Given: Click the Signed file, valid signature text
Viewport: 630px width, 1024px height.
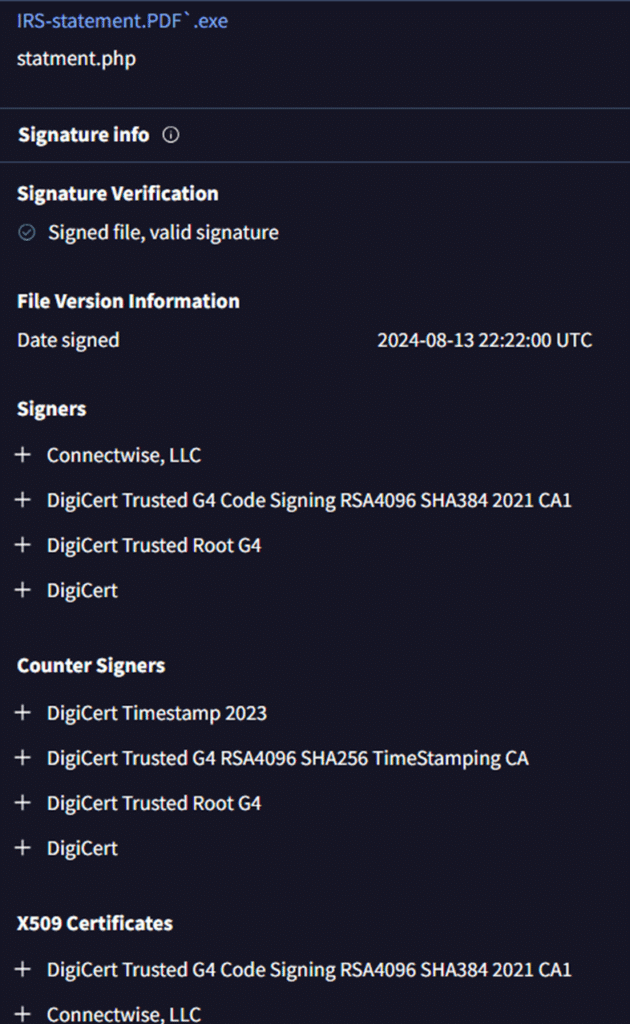Looking at the screenshot, I should point(163,232).
